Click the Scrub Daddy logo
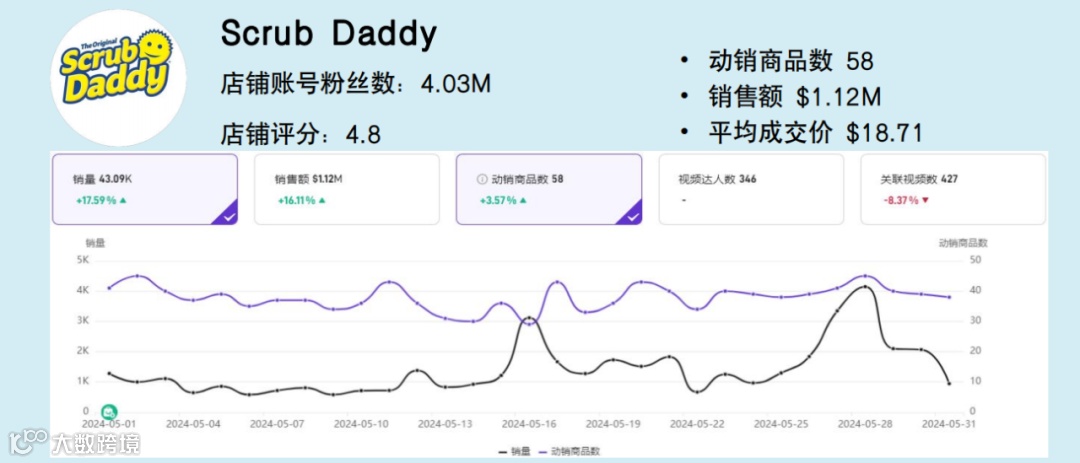The width and height of the screenshot is (1080, 463). click(118, 77)
